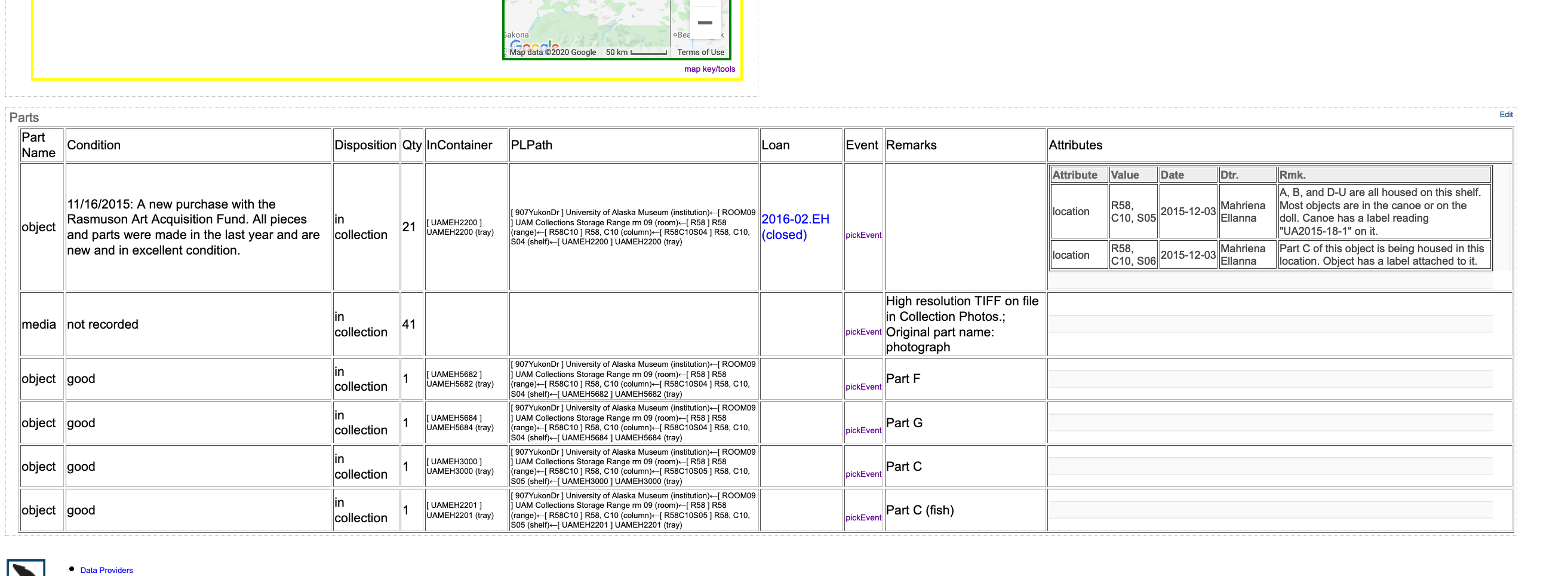Click the "good" condition in the Part F row
The width and height of the screenshot is (1568, 576).
tap(81, 379)
